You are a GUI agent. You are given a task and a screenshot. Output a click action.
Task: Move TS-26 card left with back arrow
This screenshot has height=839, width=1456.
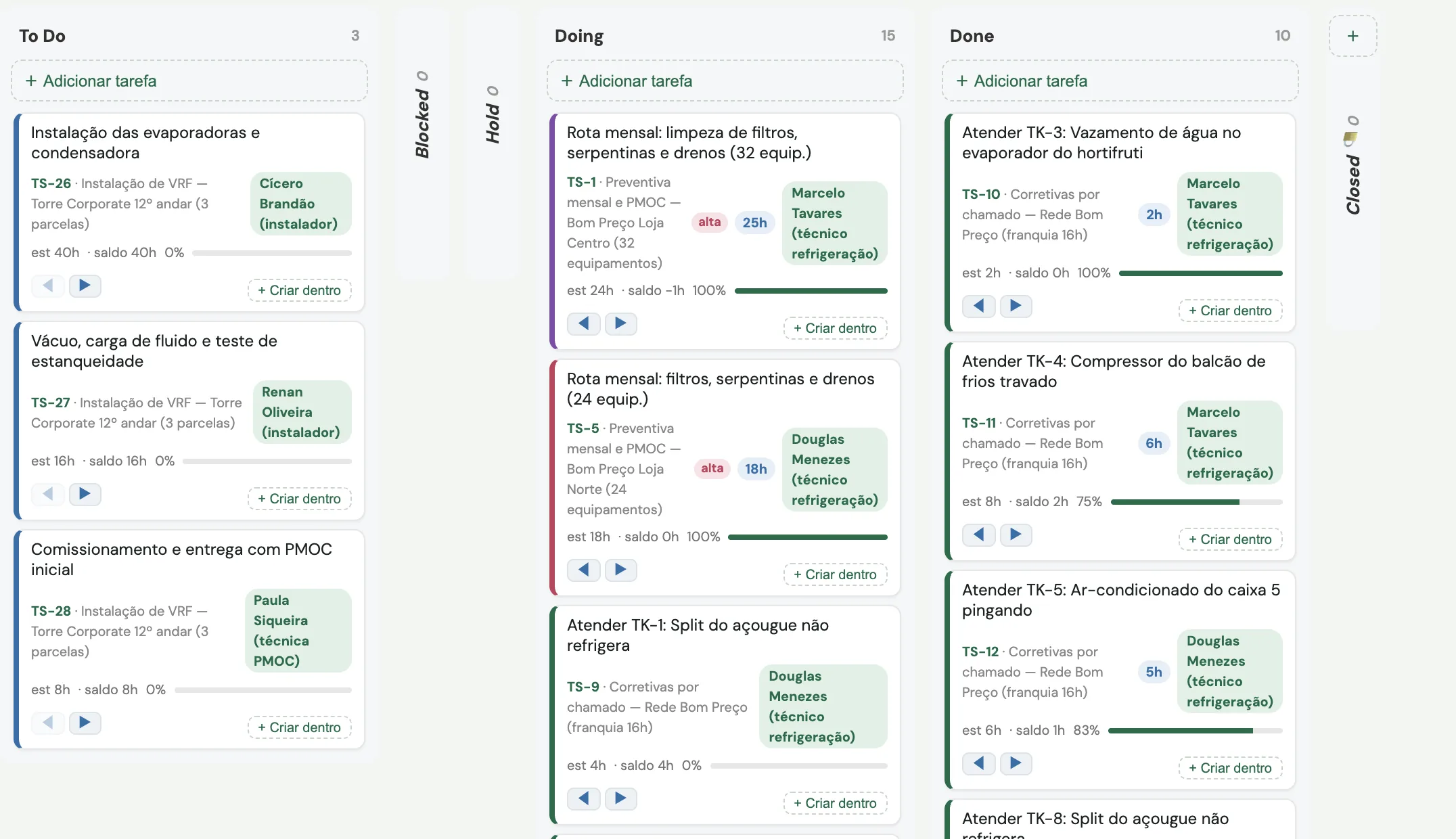tap(47, 286)
